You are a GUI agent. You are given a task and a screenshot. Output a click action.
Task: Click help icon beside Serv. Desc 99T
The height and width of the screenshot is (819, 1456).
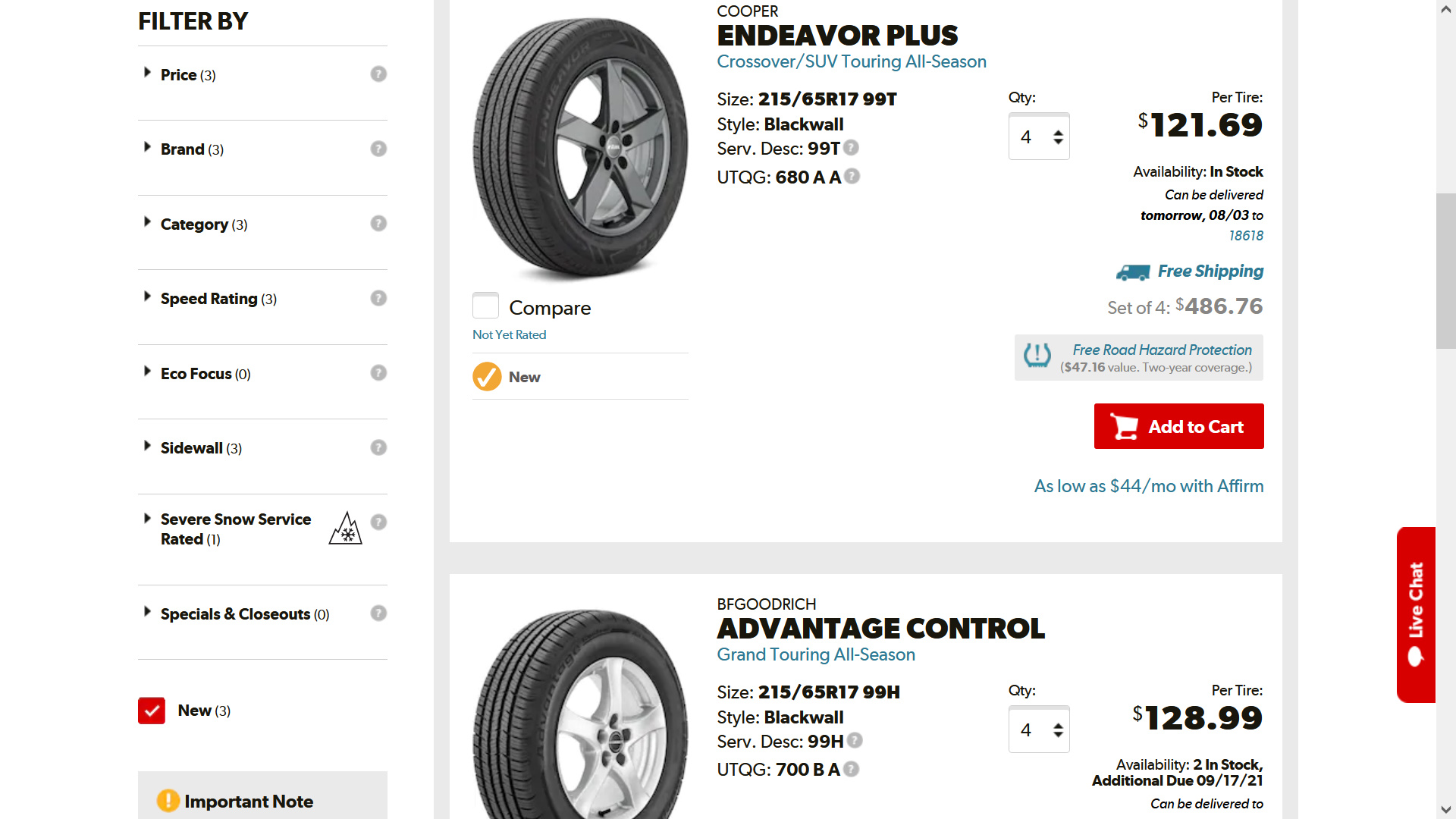point(851,148)
